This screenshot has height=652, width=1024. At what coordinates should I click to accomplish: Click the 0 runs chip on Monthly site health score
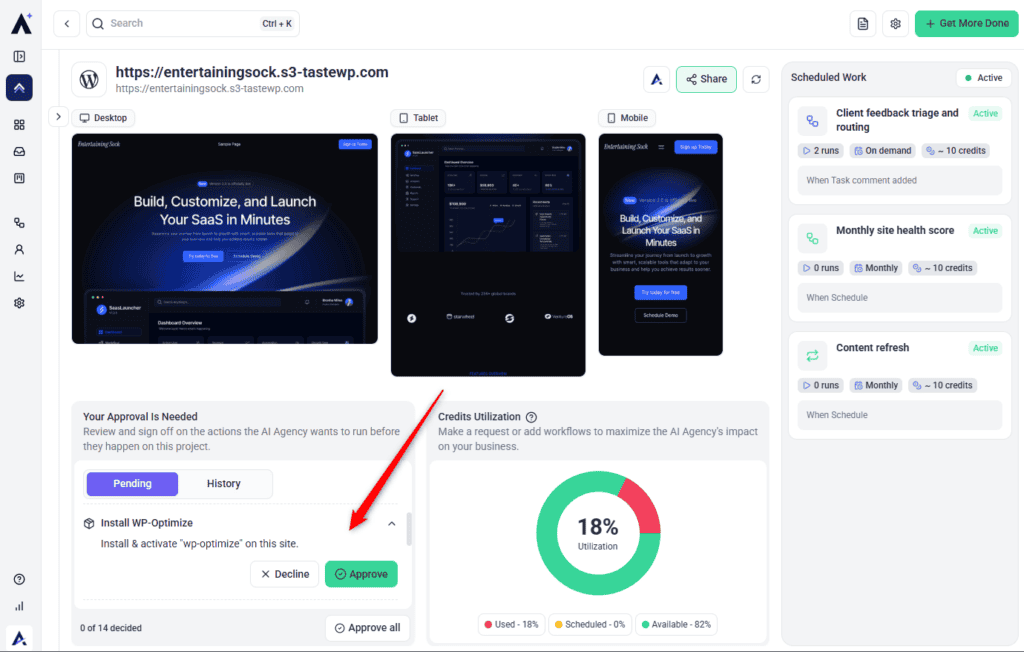tap(821, 269)
